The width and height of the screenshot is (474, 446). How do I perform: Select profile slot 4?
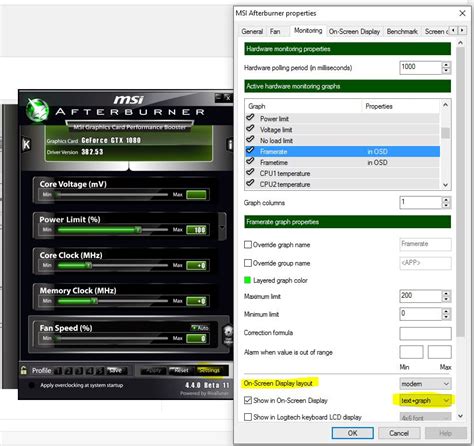tap(89, 371)
